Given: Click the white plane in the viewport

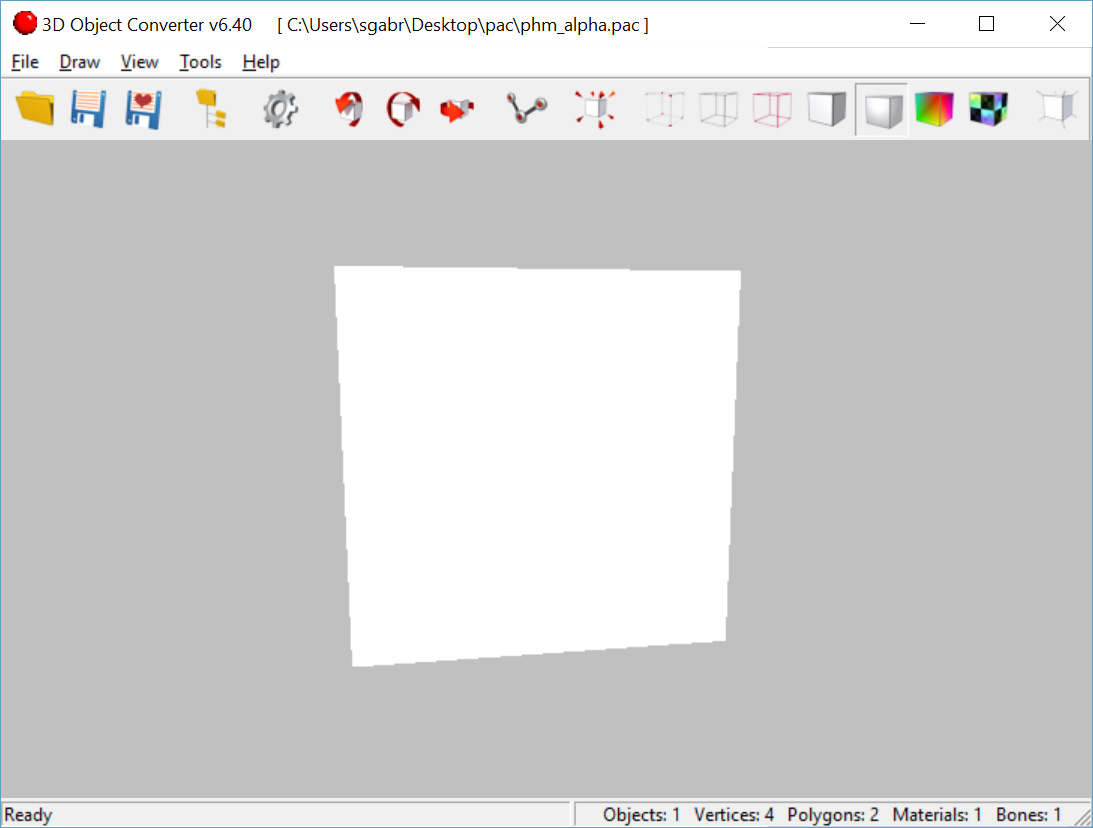Looking at the screenshot, I should (x=537, y=465).
